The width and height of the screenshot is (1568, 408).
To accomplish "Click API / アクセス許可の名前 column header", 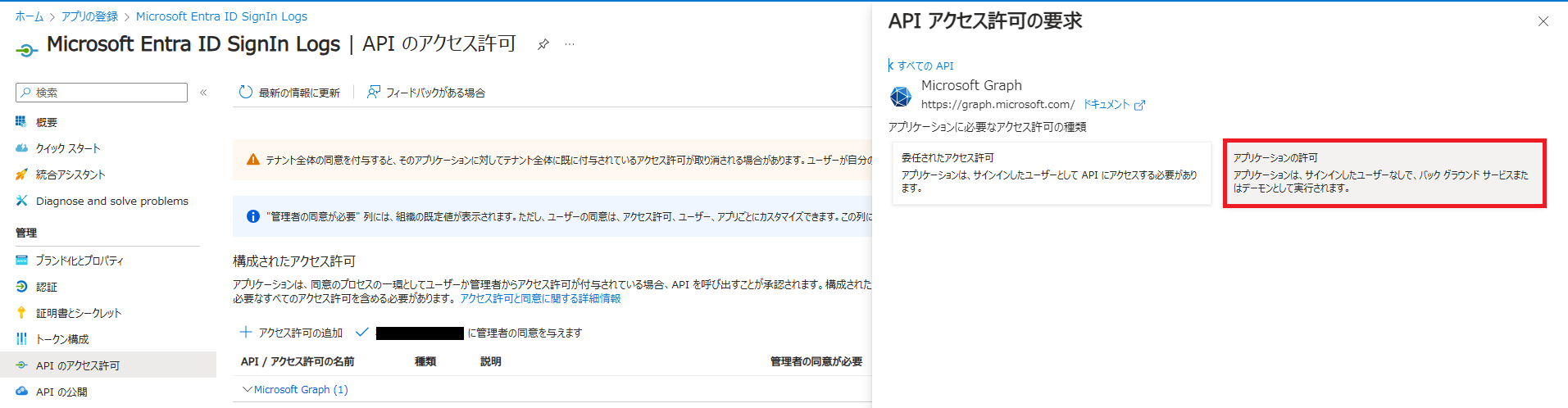I will click(x=298, y=361).
